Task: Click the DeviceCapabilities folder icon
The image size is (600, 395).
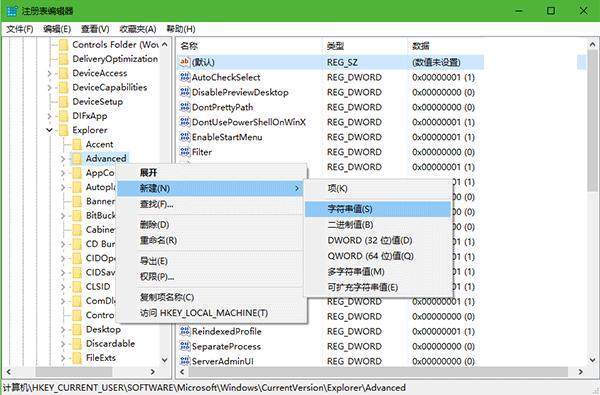Action: pyautogui.click(x=64, y=88)
